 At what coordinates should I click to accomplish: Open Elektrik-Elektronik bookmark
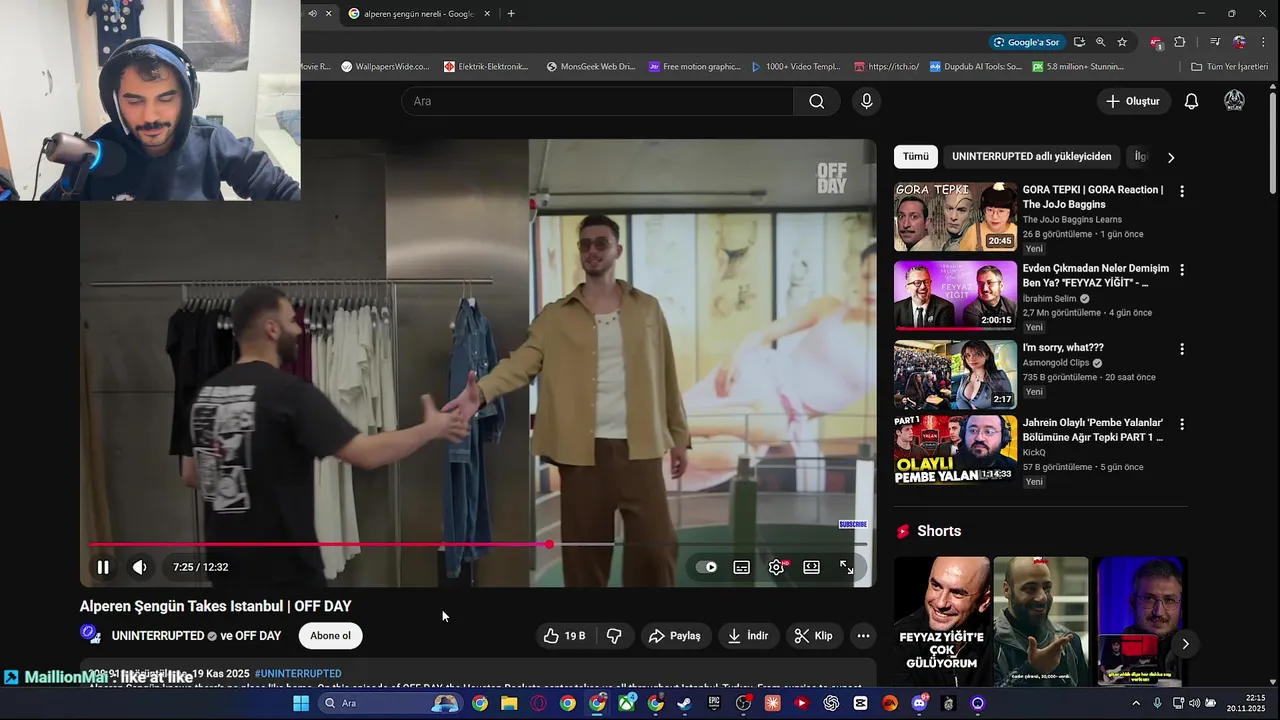(486, 67)
